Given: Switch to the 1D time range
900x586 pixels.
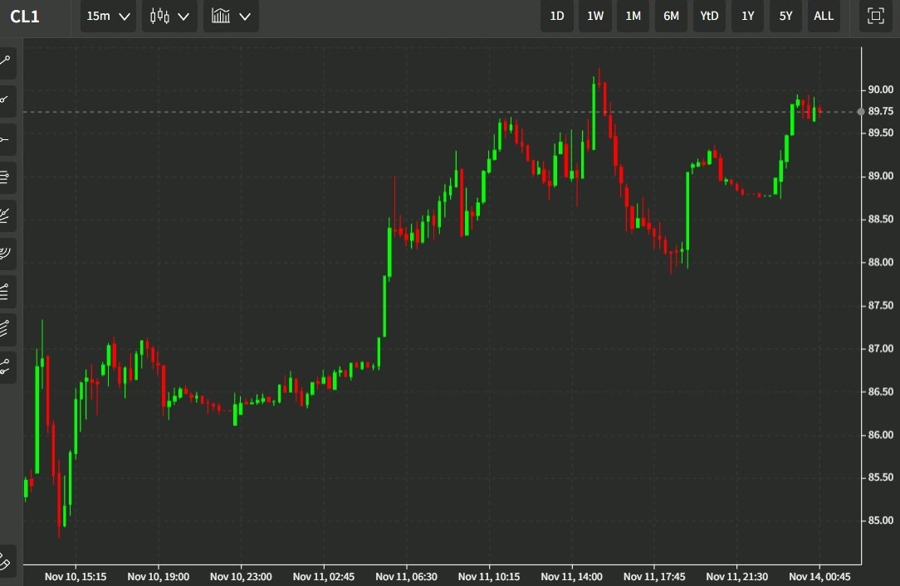Looking at the screenshot, I should tap(557, 16).
